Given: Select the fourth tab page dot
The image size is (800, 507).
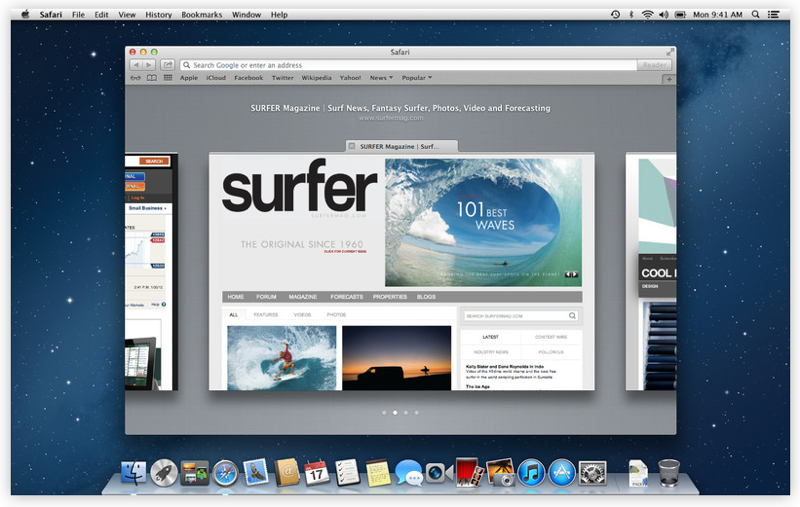Looking at the screenshot, I should point(417,413).
